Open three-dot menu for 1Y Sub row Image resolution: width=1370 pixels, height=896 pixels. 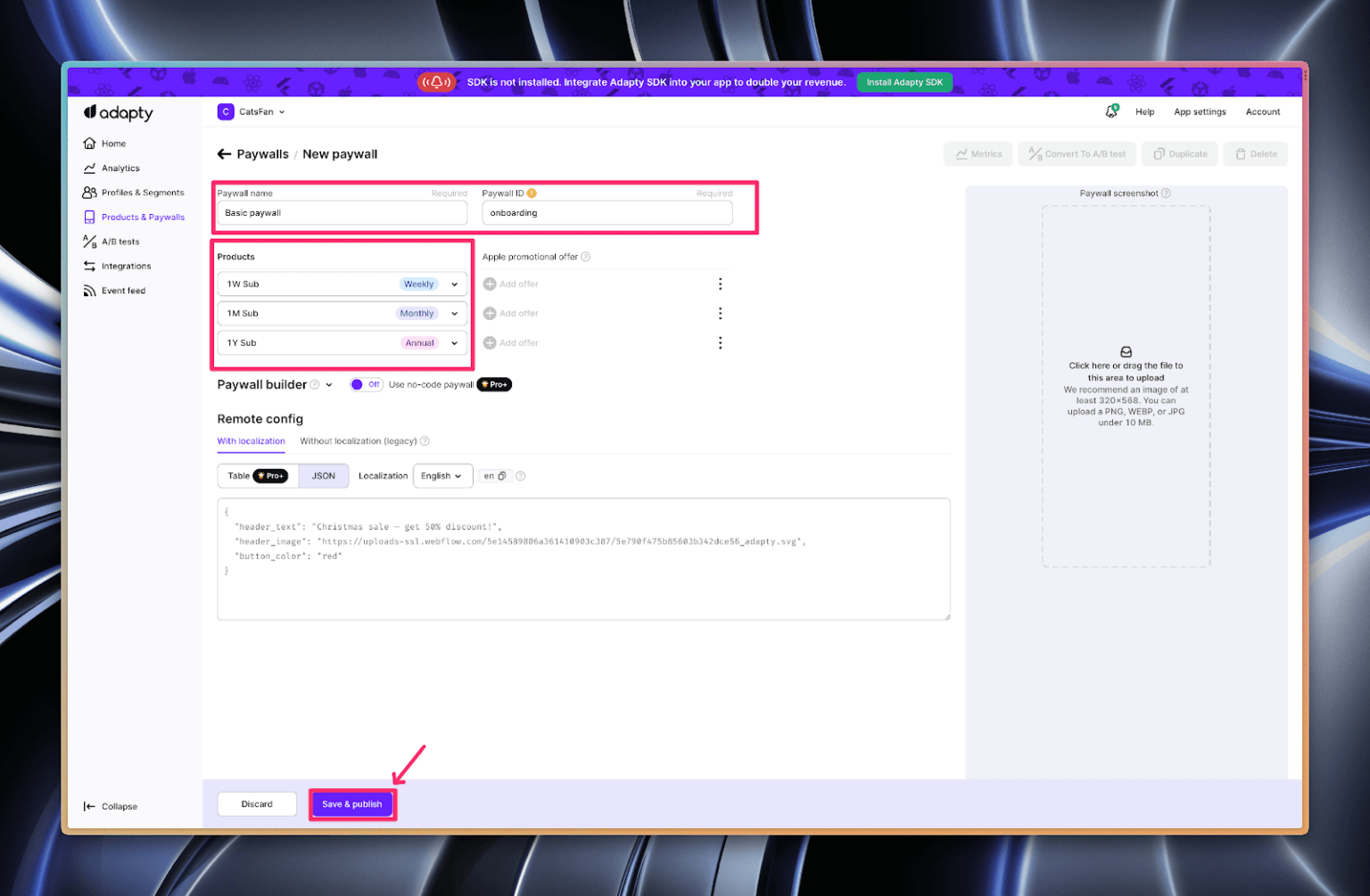pos(720,343)
